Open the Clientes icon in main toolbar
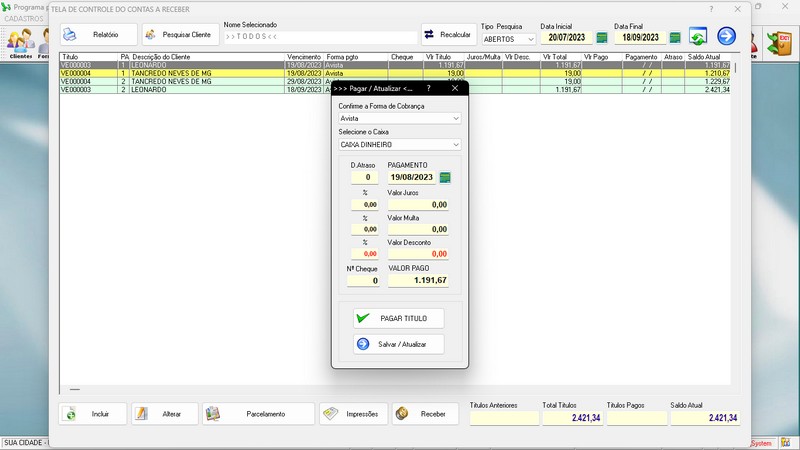The width and height of the screenshot is (800, 450). click(x=20, y=42)
